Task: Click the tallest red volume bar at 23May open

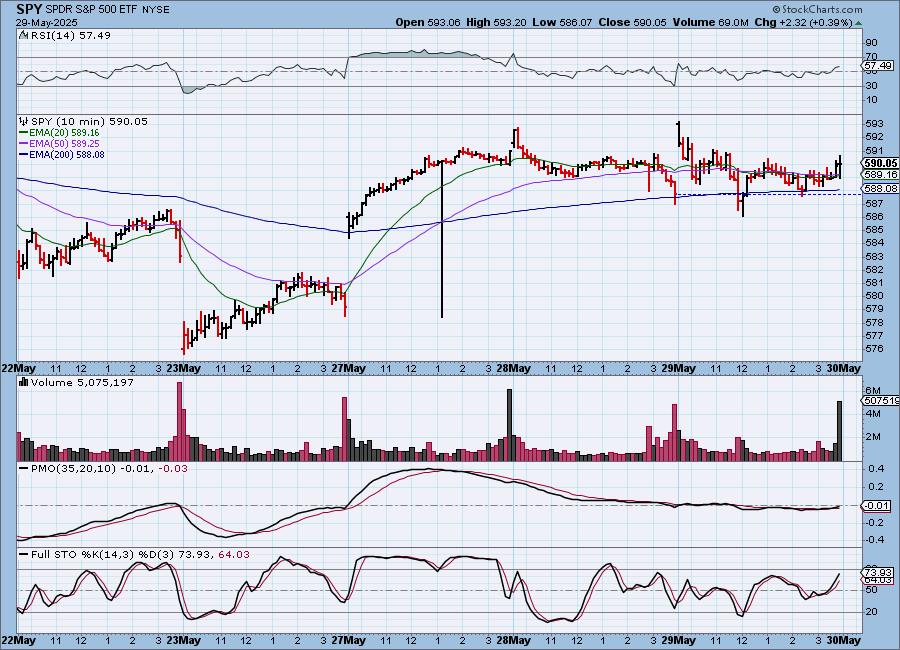Action: click(x=179, y=421)
